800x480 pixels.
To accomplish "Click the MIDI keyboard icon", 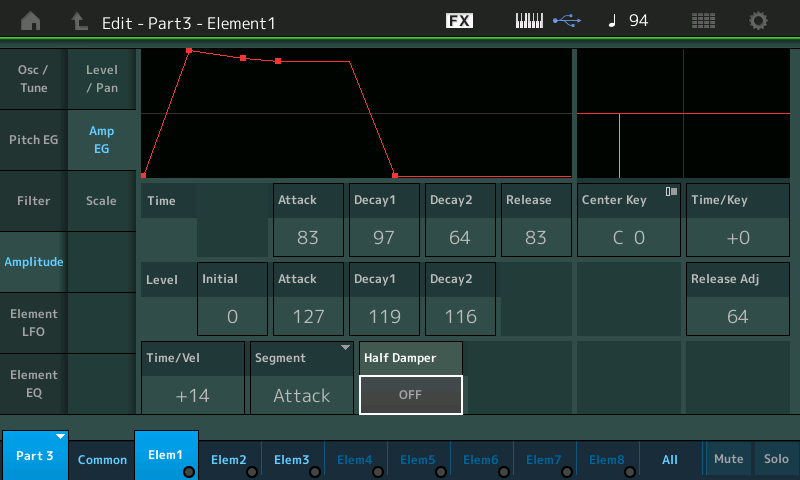I will pyautogui.click(x=532, y=21).
